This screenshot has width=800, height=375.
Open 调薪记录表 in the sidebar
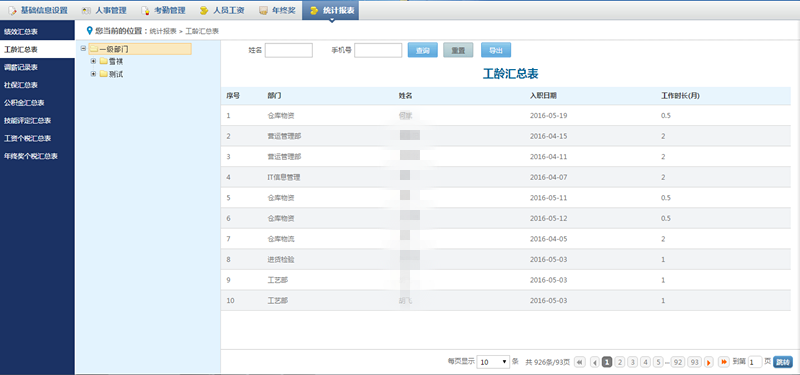pyautogui.click(x=37, y=67)
